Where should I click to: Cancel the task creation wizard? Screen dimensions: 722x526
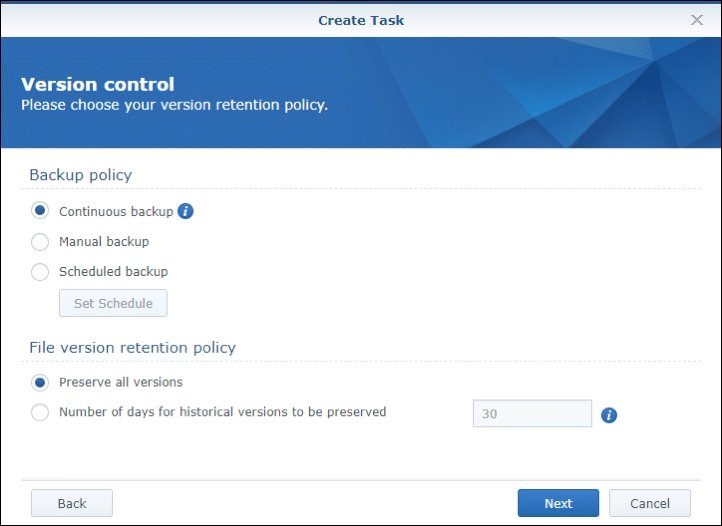click(649, 503)
